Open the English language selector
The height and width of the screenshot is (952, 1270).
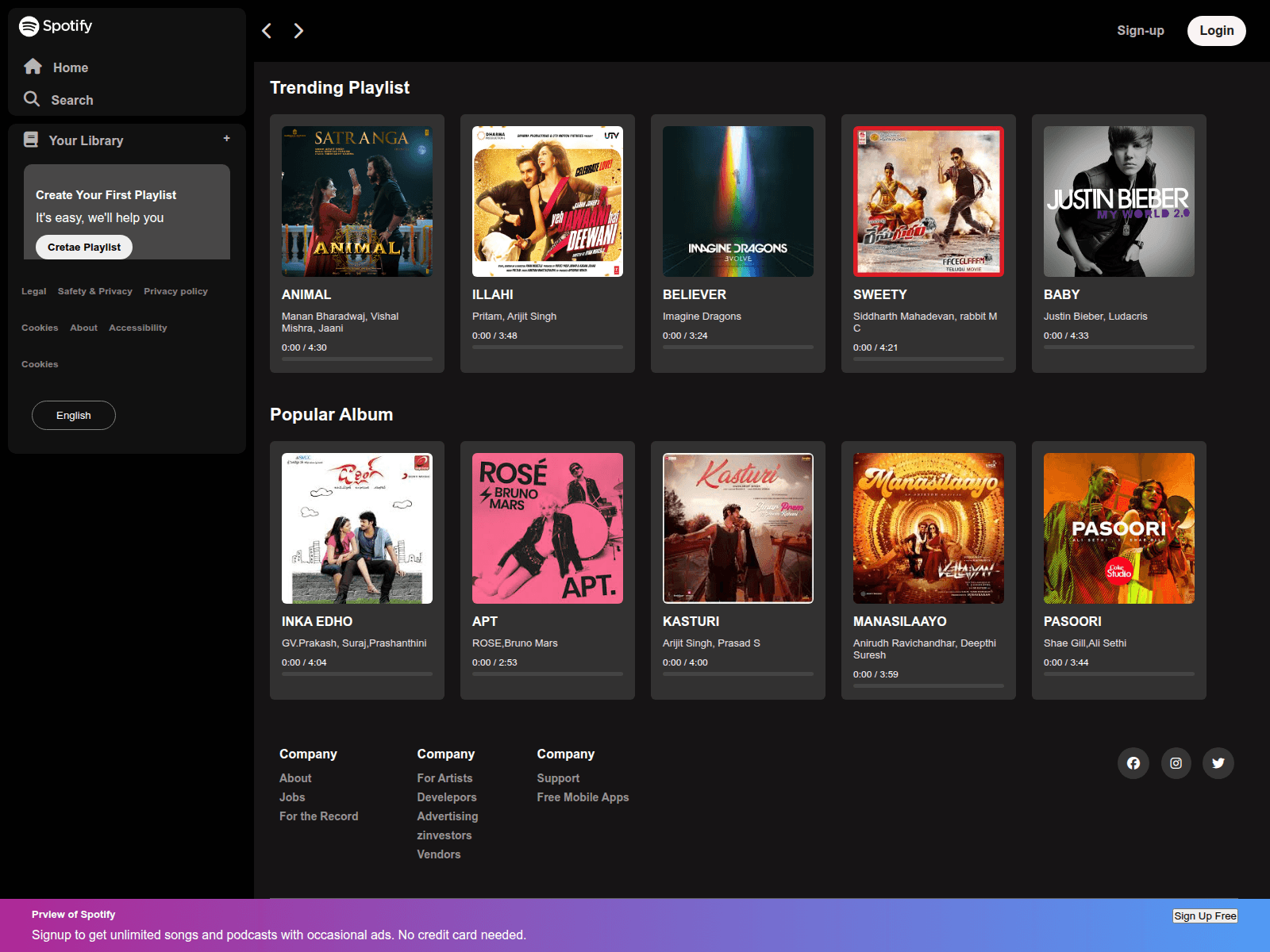(73, 415)
